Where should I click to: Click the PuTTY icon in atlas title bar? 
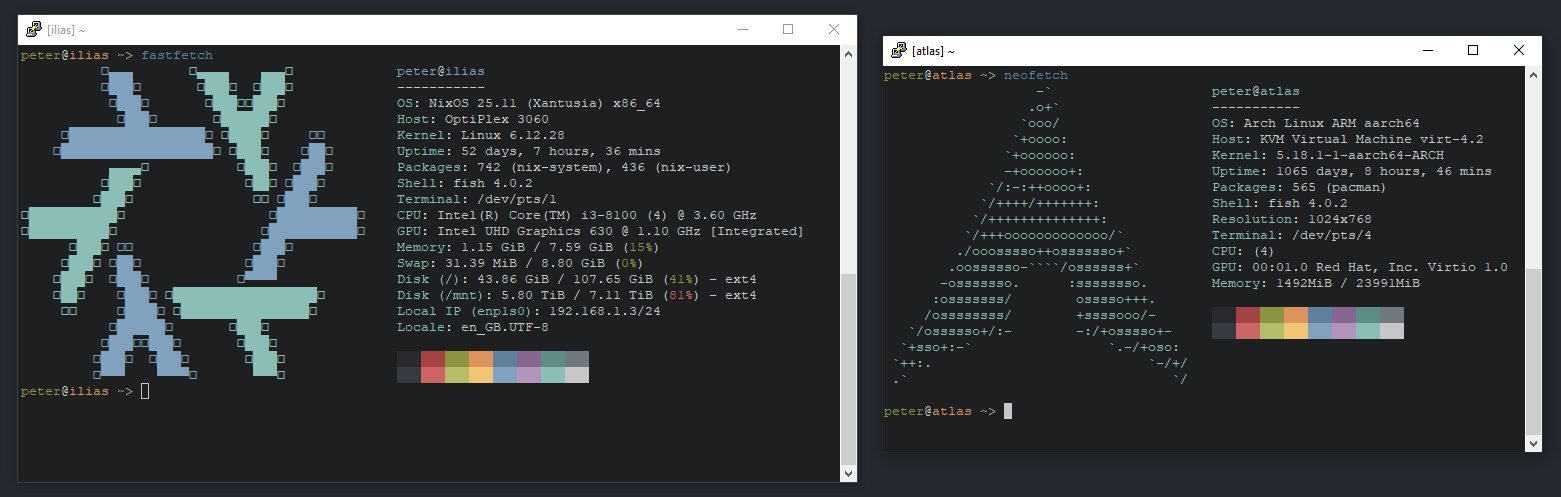click(x=897, y=50)
